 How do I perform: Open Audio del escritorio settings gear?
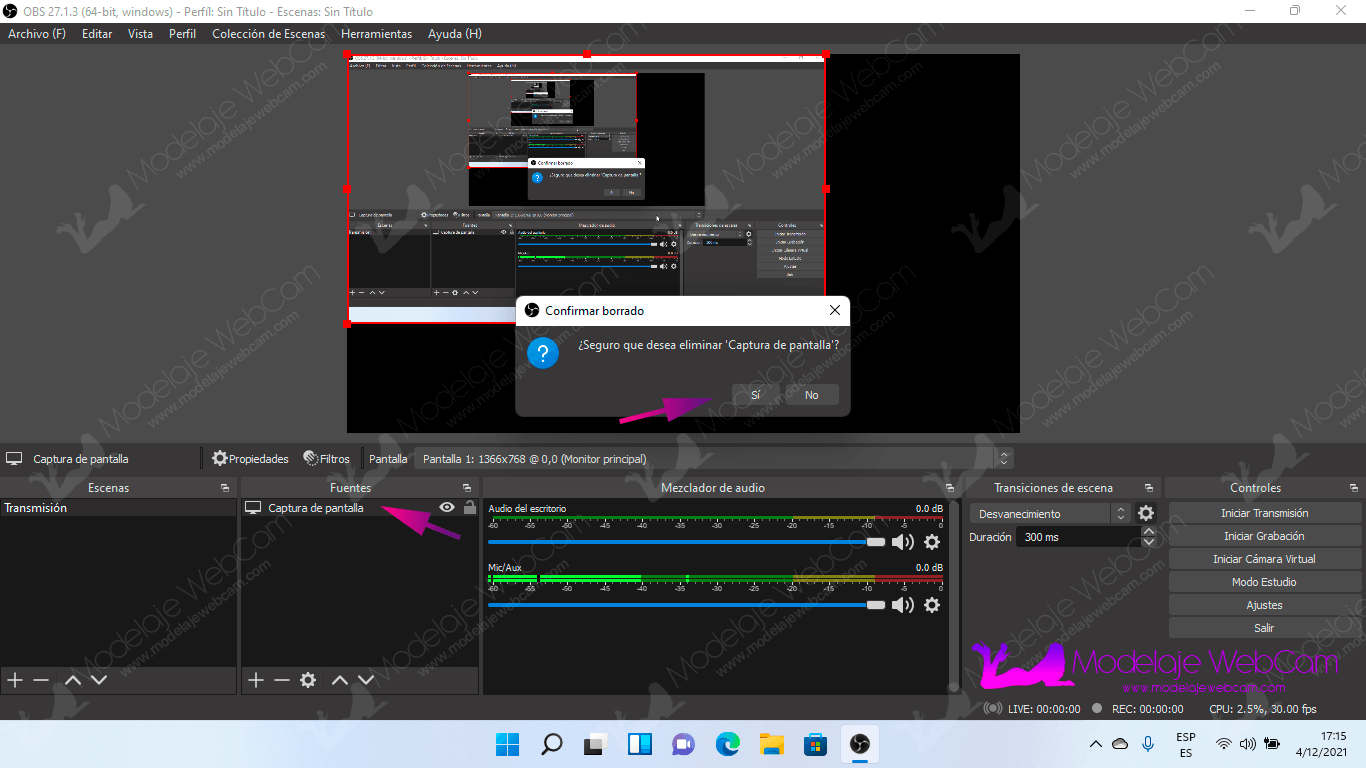coord(932,542)
